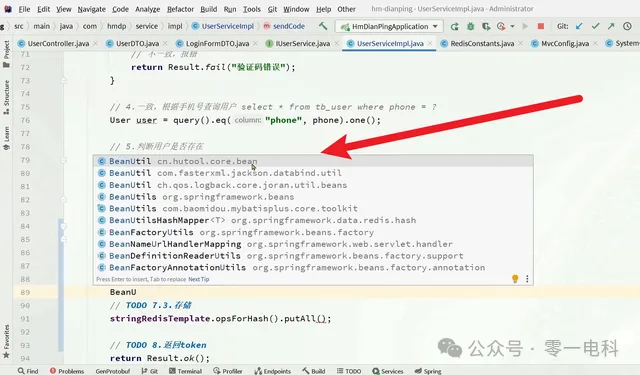The height and width of the screenshot is (375, 640).
Task: Open the Tools menu
Action: click(x=252, y=9)
